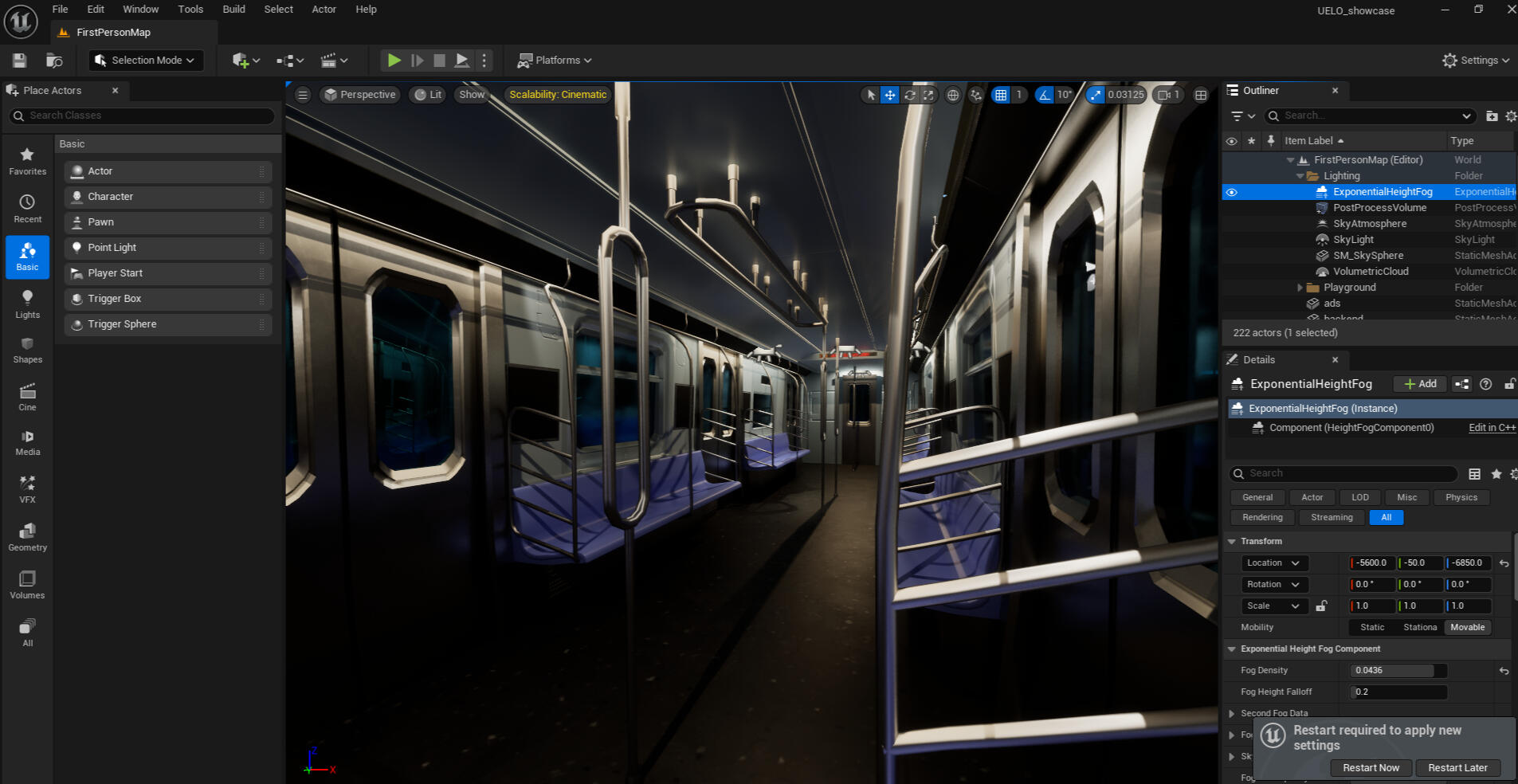Click the green Play button
This screenshot has width=1518, height=784.
[394, 61]
